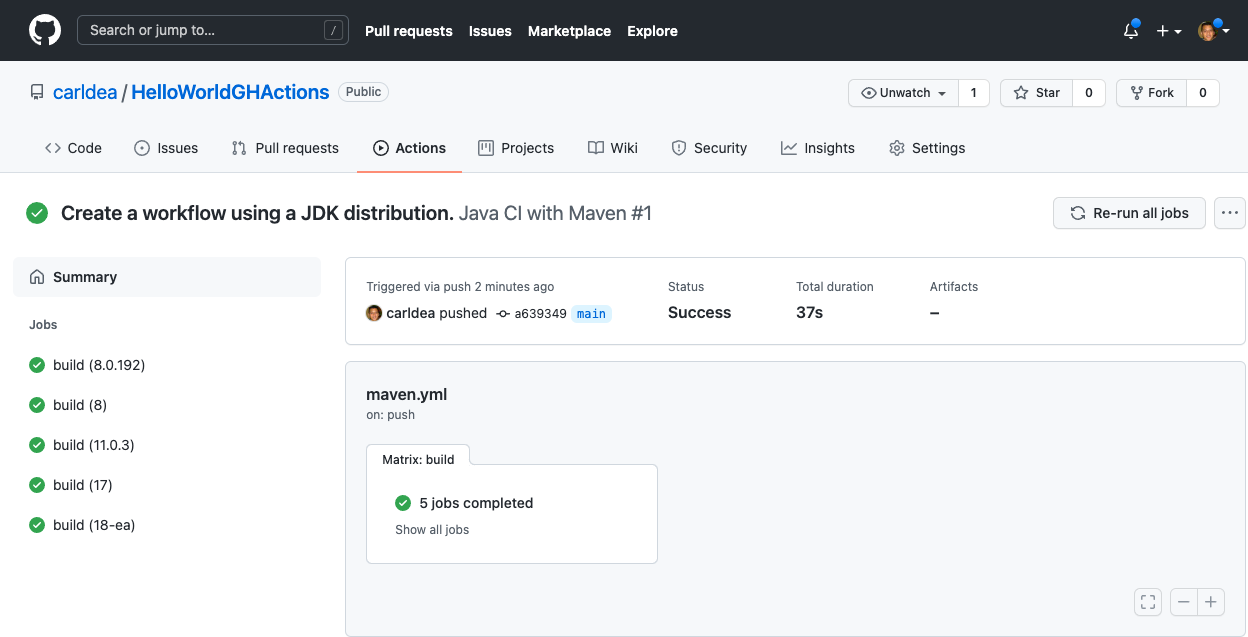1248x637 pixels.
Task: Open HelloWorldGHActions repository link
Action: (230, 92)
